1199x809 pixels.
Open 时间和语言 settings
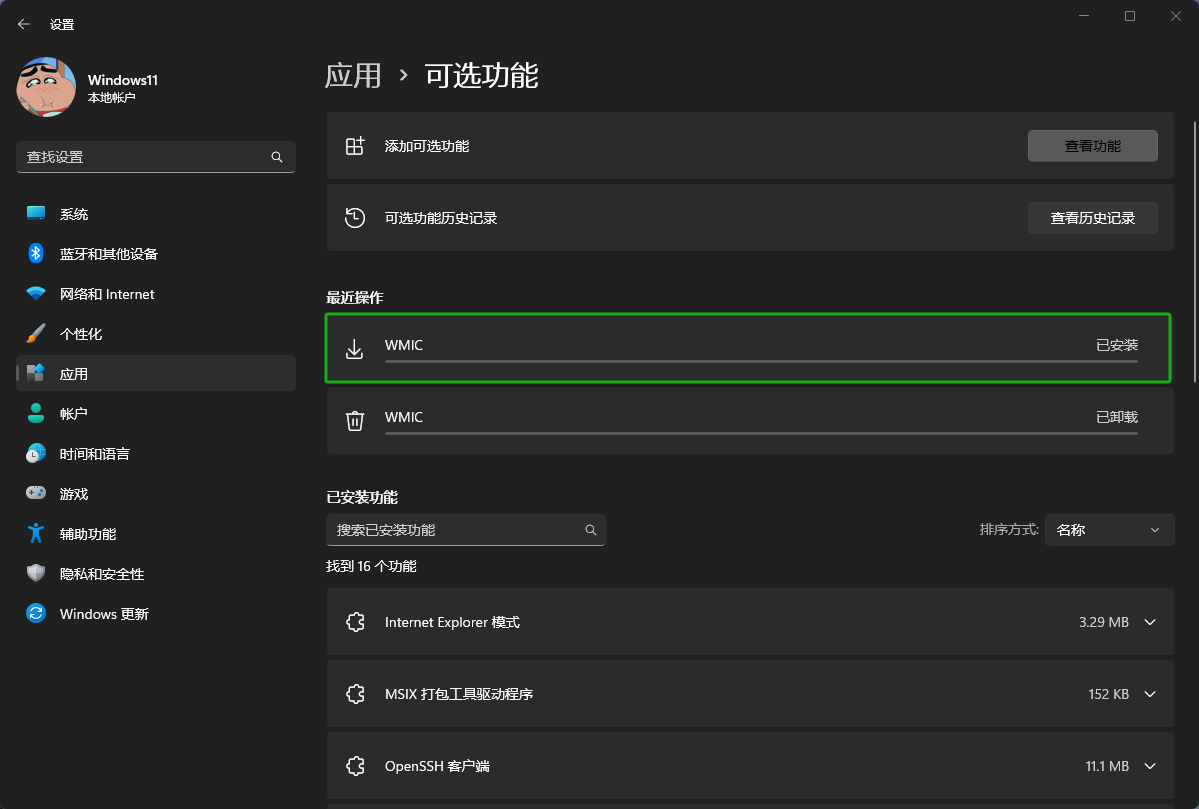tap(94, 454)
